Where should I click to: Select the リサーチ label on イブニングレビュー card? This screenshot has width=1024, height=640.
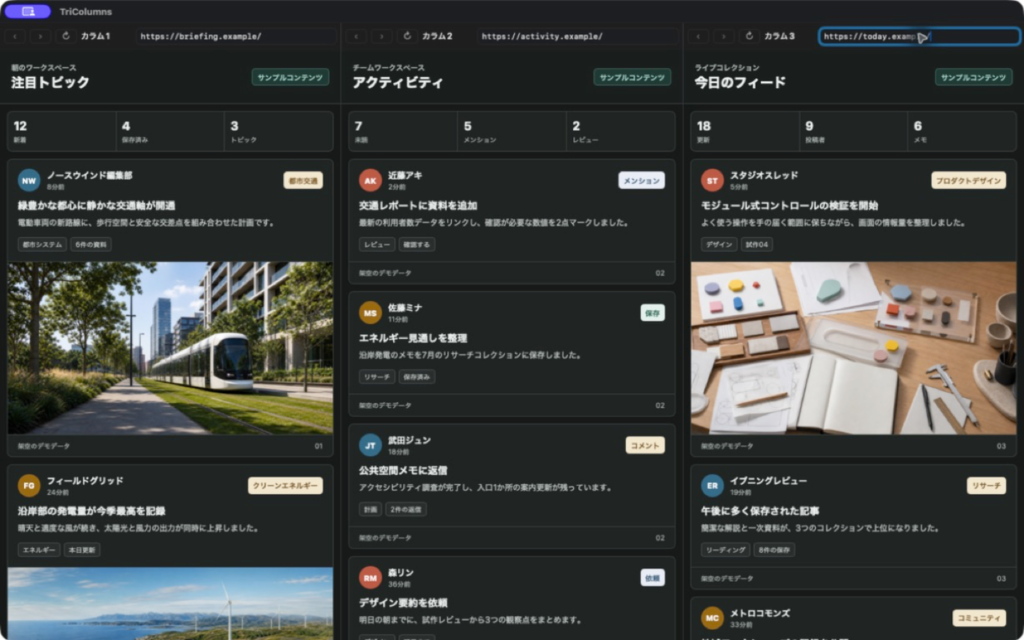click(x=986, y=486)
